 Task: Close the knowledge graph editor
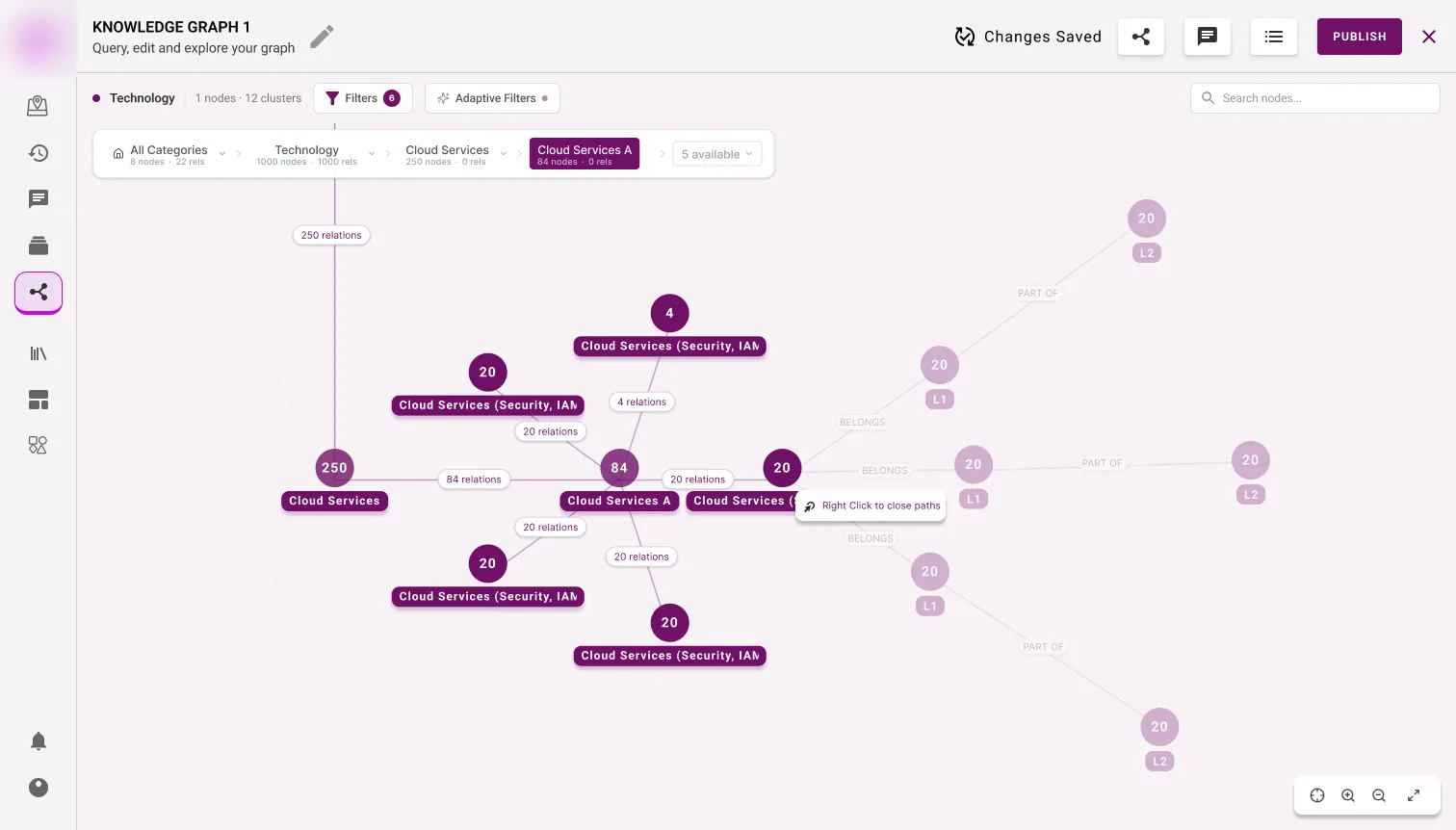click(1429, 37)
